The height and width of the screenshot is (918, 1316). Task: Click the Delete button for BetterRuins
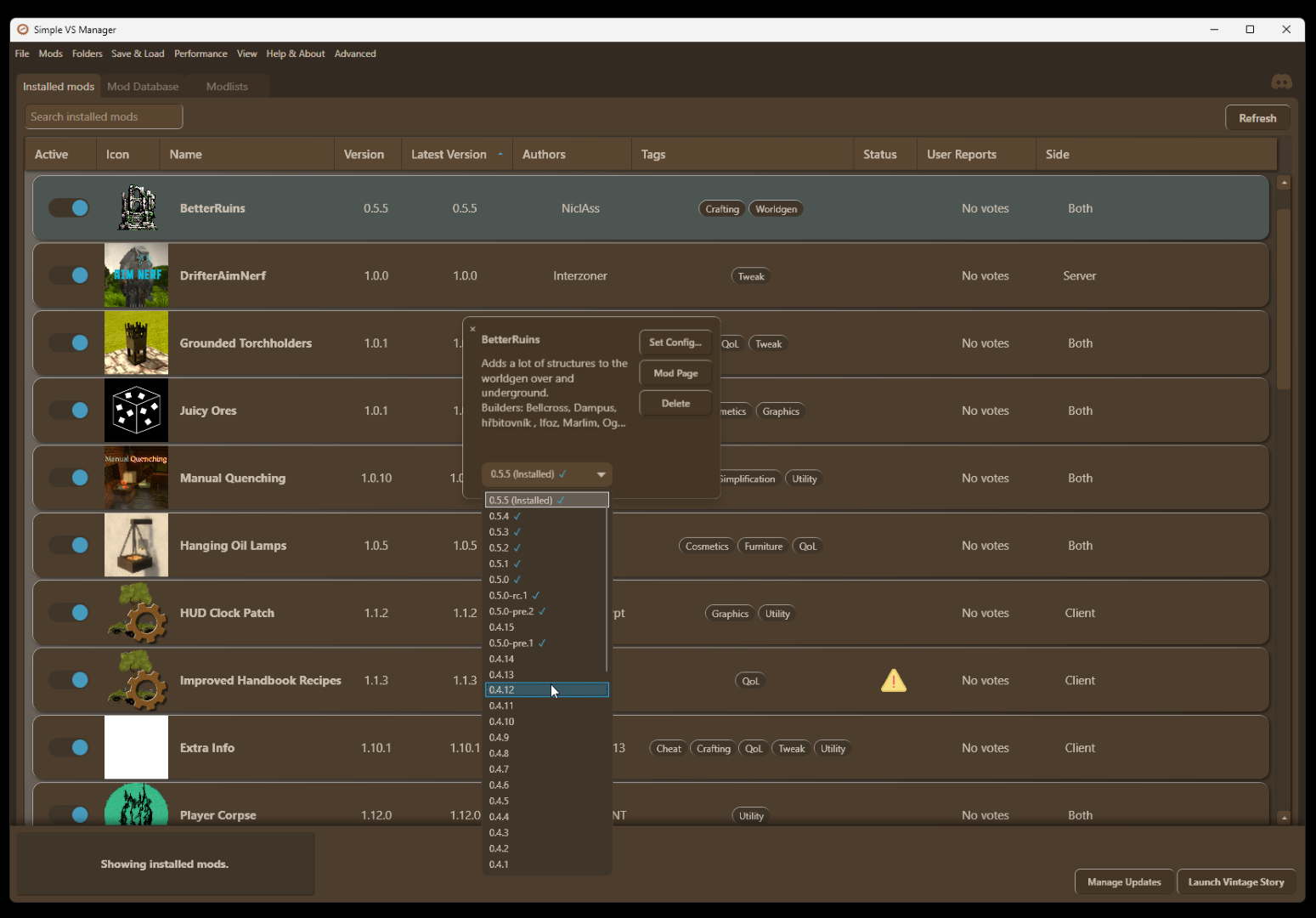(675, 404)
